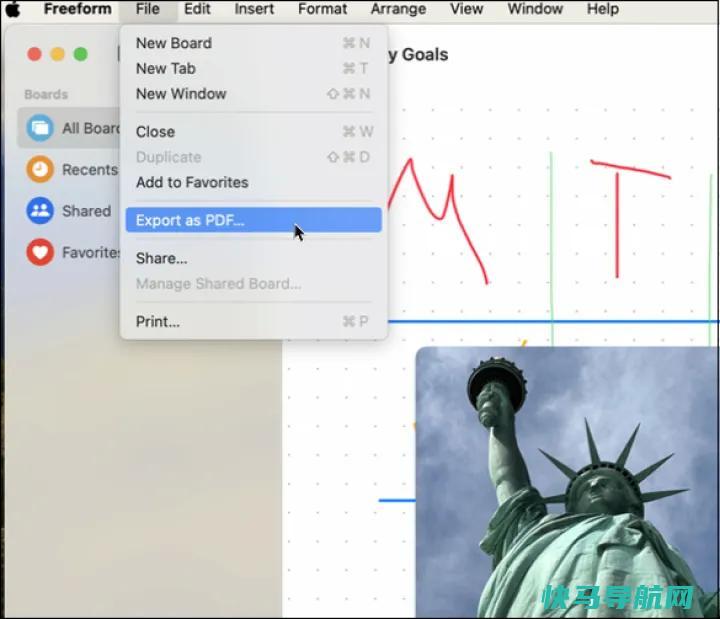The width and height of the screenshot is (720, 619).
Task: Choose New Window menu entry
Action: pyautogui.click(x=253, y=94)
